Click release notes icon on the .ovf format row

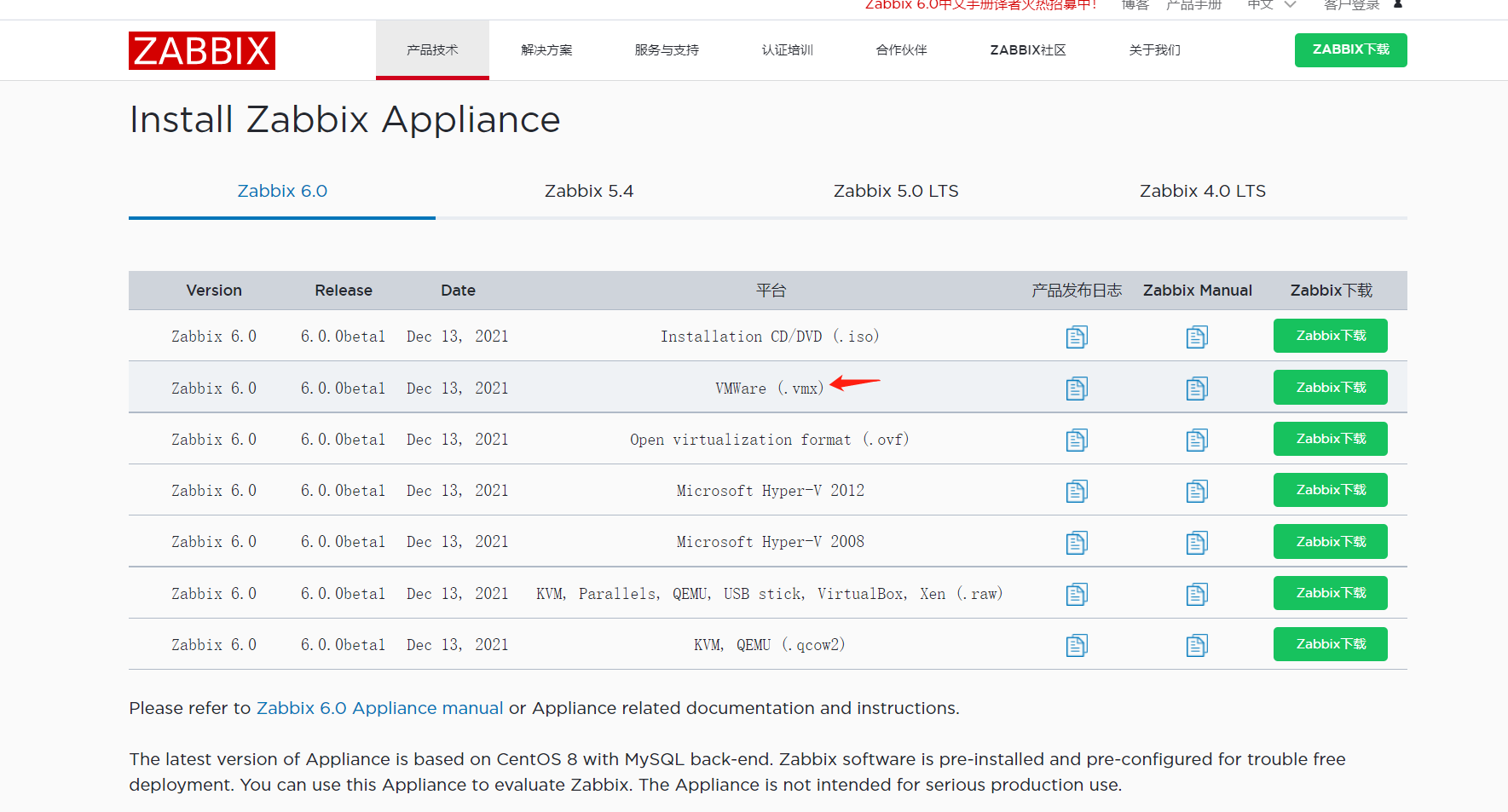click(1076, 439)
